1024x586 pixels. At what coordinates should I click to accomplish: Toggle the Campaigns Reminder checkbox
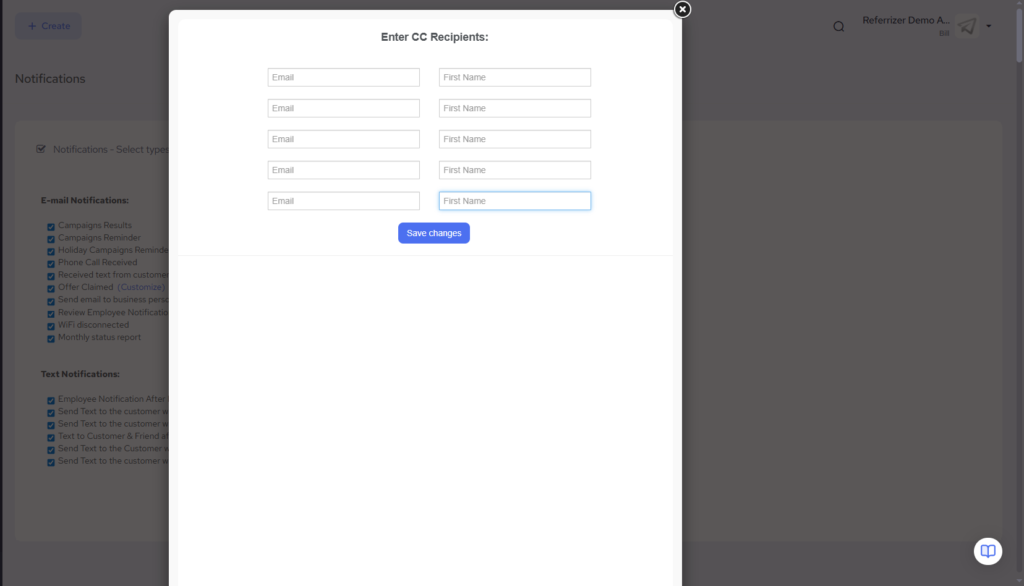click(51, 238)
